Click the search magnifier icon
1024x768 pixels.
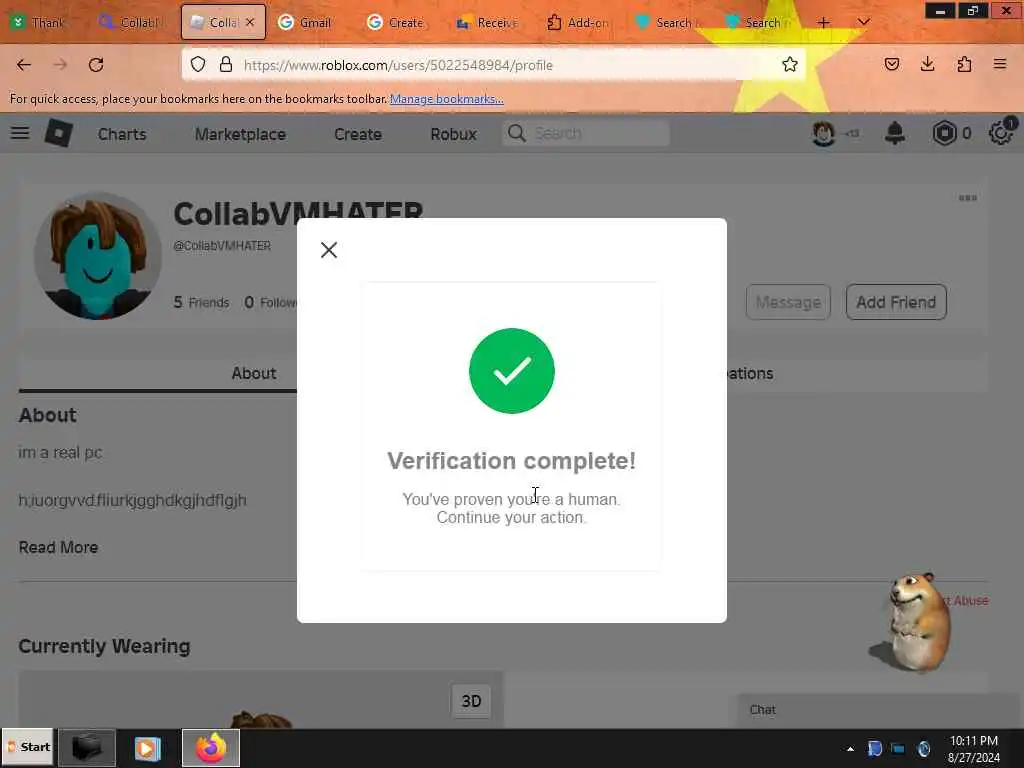(517, 133)
